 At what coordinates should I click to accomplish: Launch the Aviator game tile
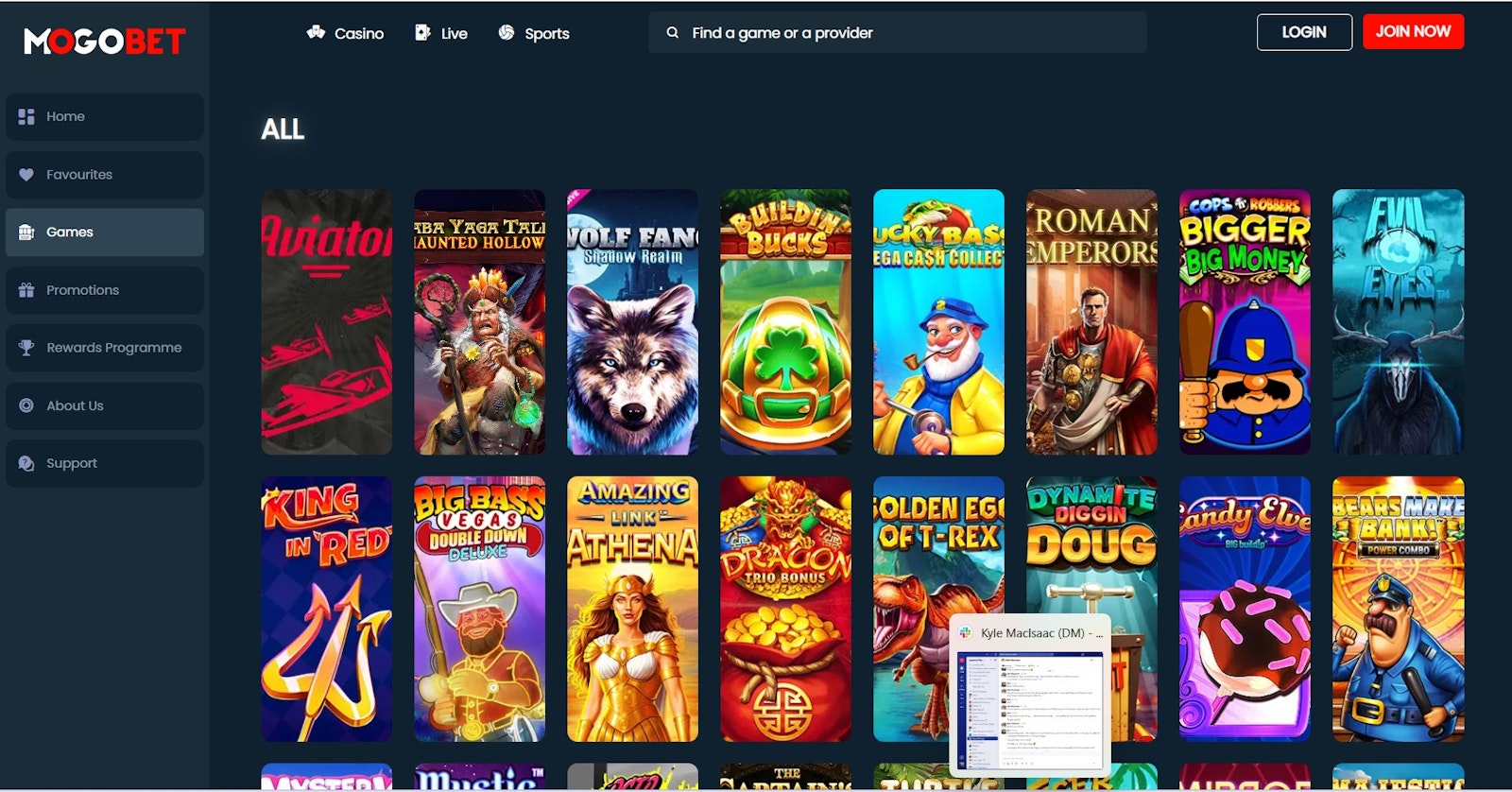(326, 322)
